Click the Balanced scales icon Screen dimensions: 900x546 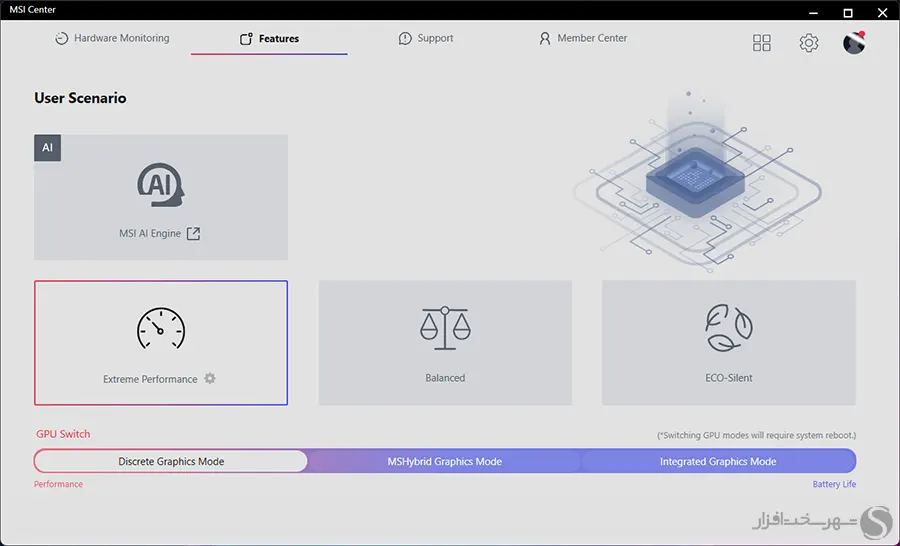(x=445, y=328)
